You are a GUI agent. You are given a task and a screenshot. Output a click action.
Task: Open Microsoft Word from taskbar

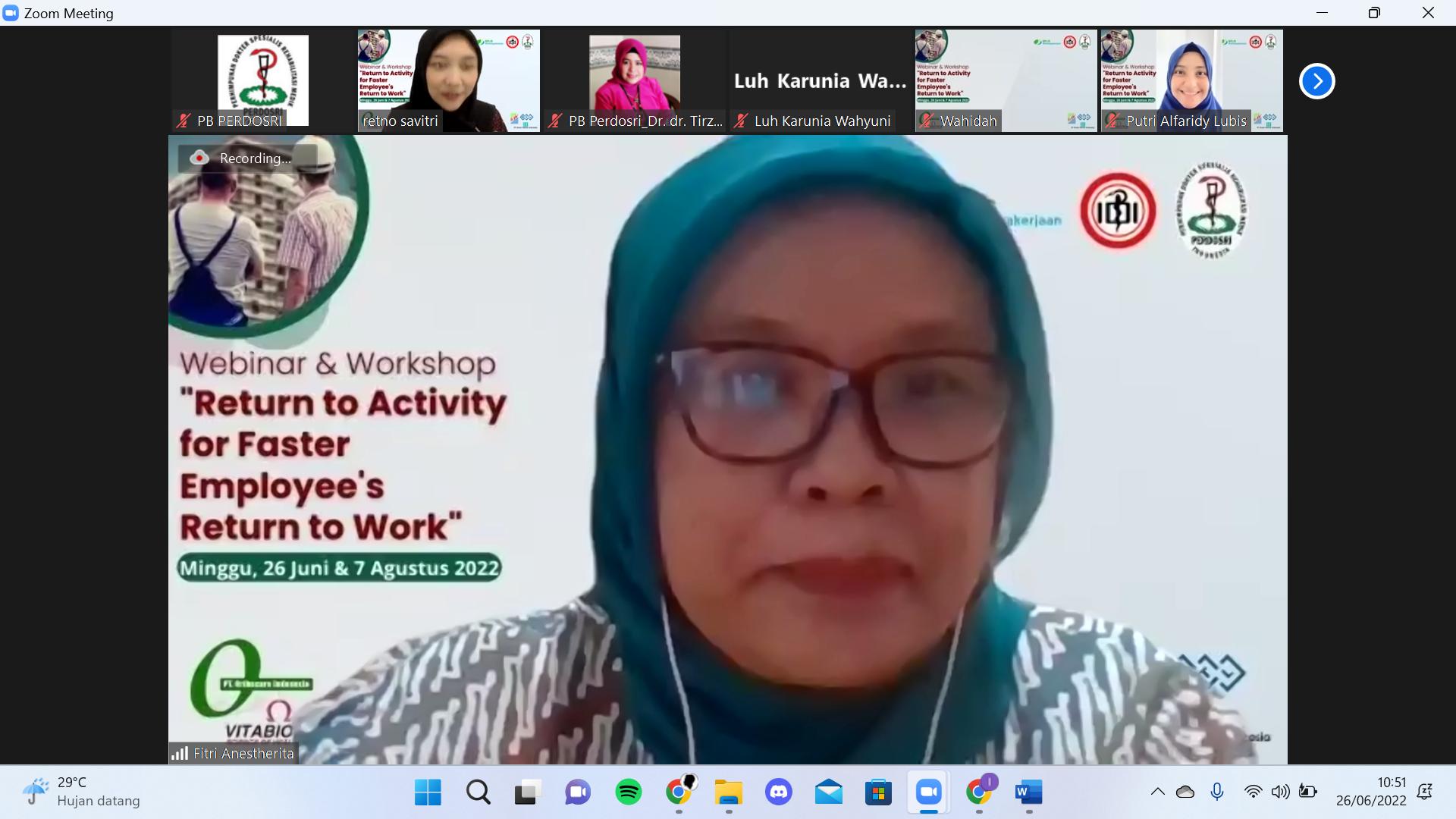[1028, 792]
